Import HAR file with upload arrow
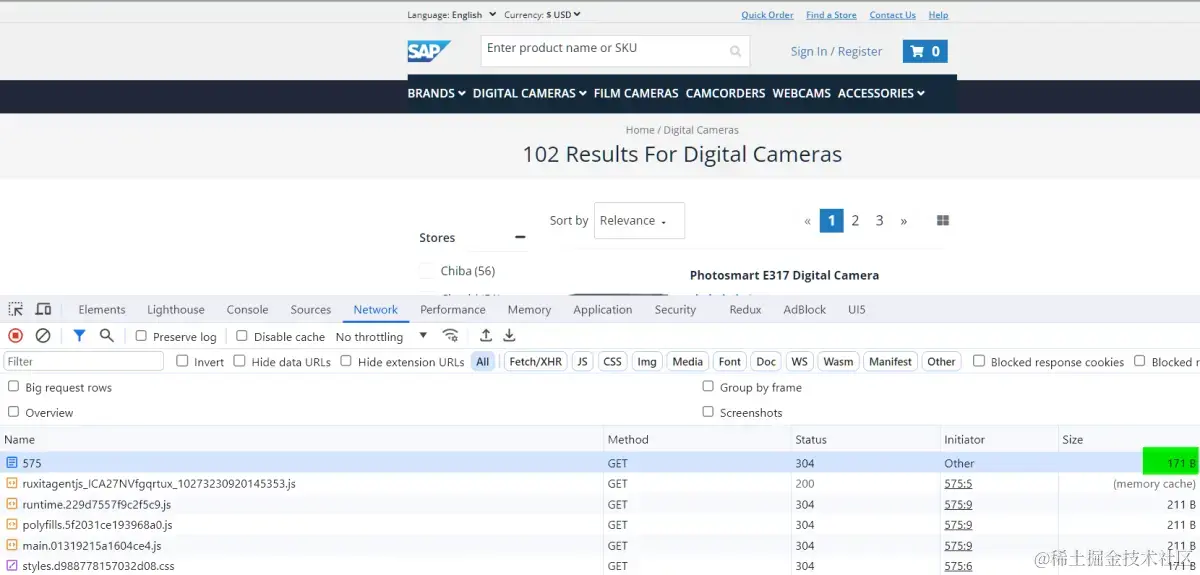1200x575 pixels. pyautogui.click(x=486, y=336)
